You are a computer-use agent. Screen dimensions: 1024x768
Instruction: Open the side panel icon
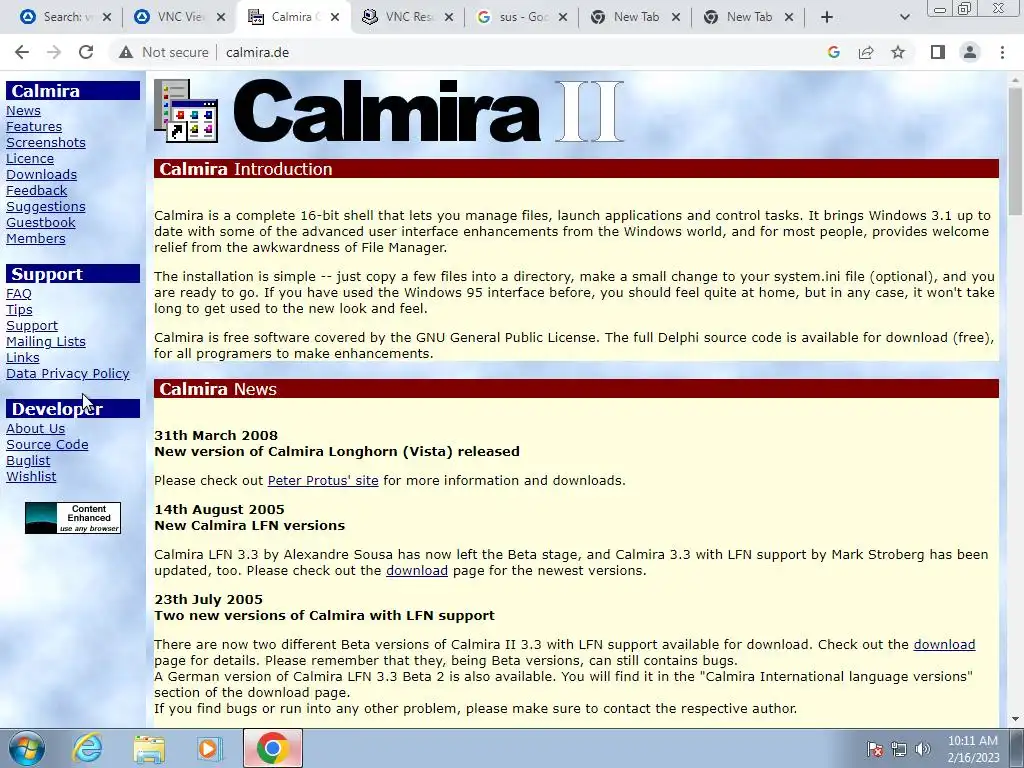click(938, 52)
